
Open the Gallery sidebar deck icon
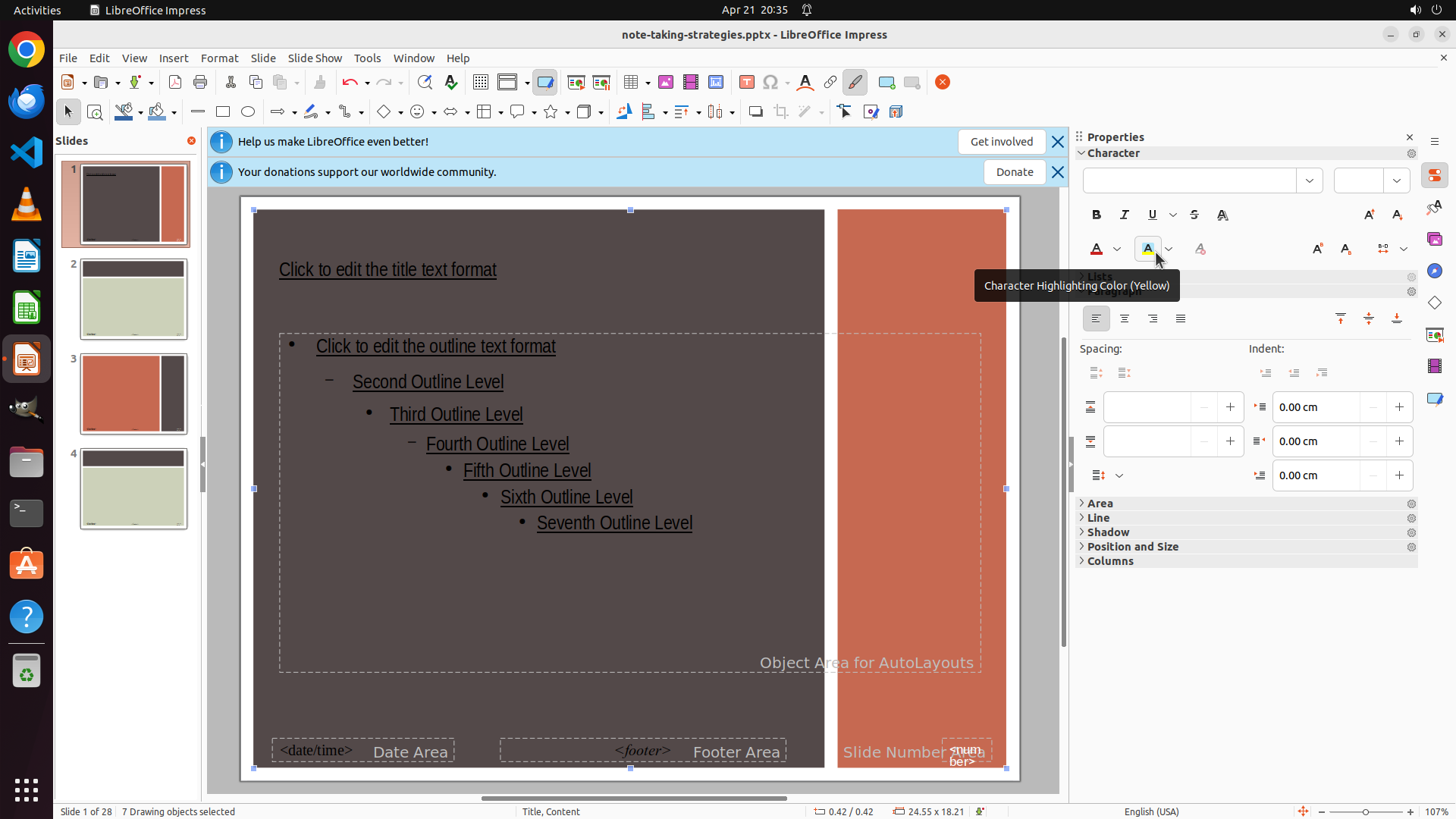[x=1435, y=239]
